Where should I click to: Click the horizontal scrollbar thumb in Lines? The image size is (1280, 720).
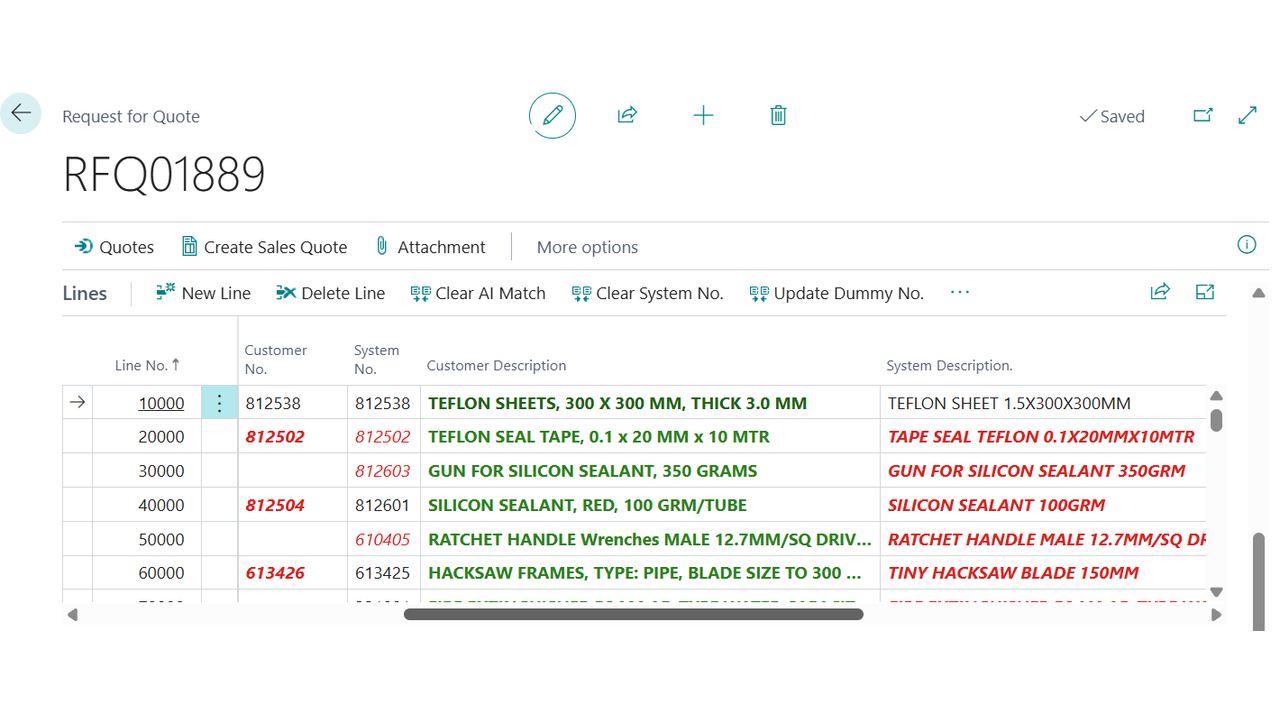pyautogui.click(x=633, y=614)
